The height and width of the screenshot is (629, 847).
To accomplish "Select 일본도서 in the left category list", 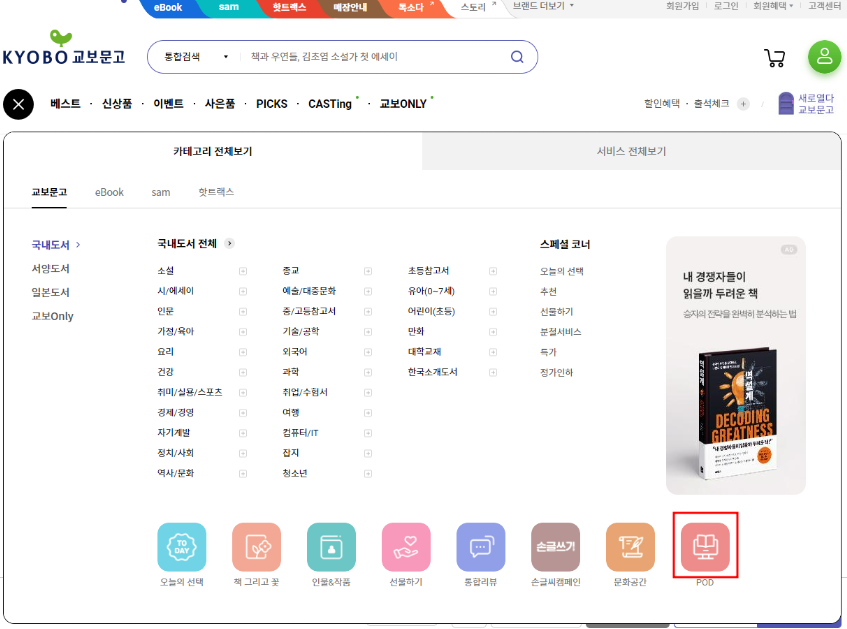I will (x=50, y=292).
